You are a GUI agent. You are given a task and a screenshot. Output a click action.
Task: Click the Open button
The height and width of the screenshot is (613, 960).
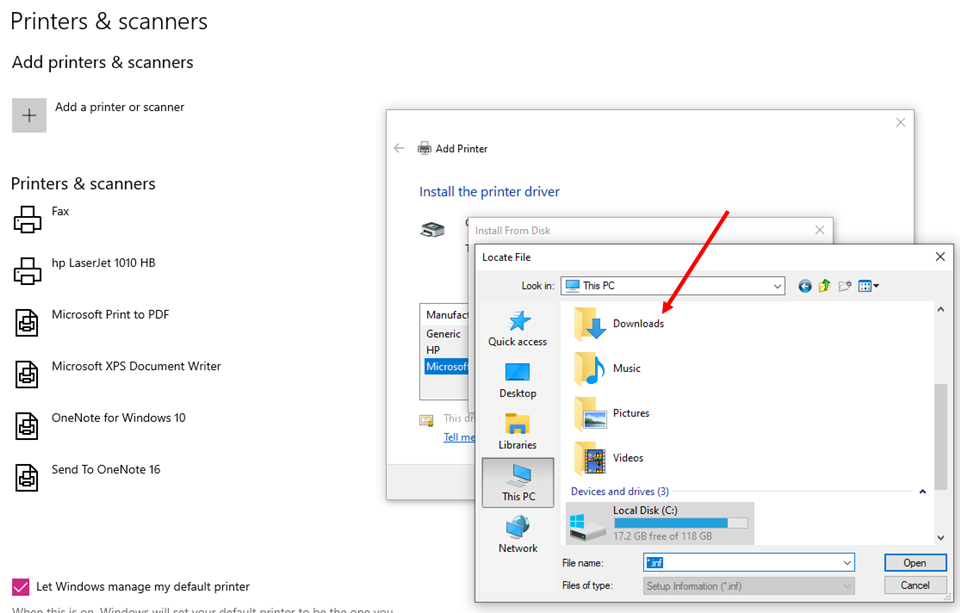[915, 563]
